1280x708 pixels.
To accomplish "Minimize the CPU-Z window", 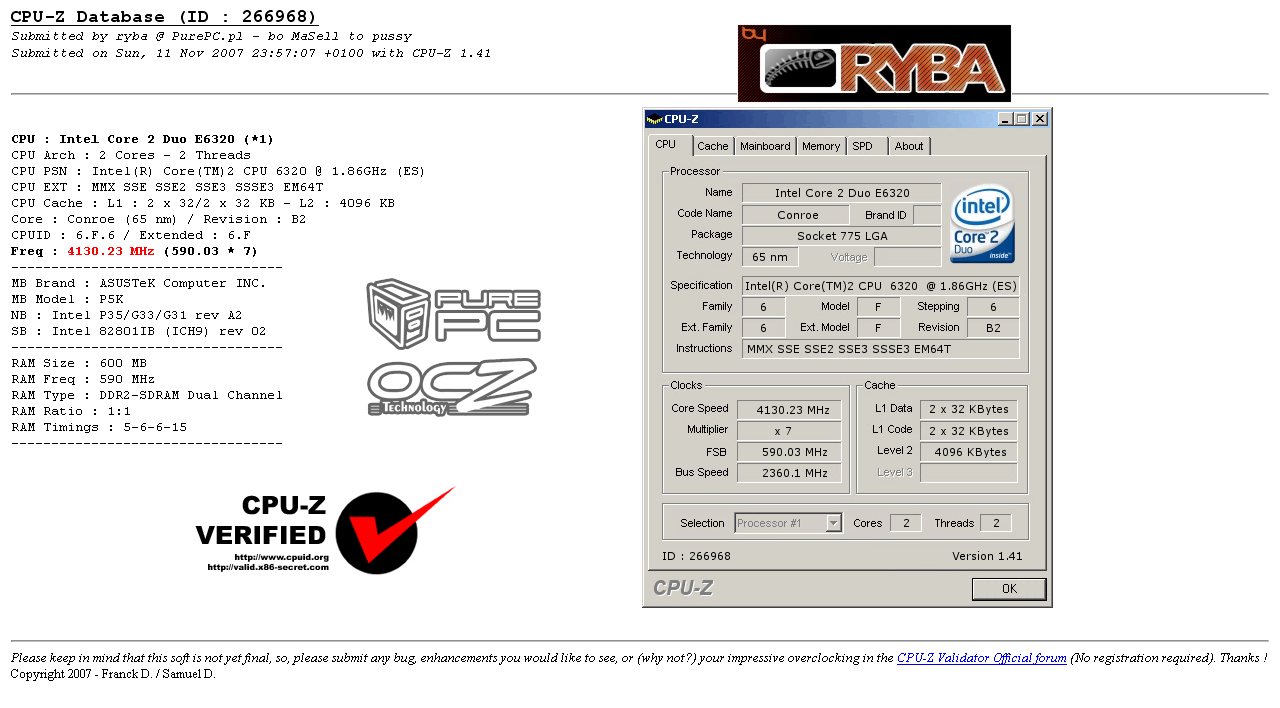I will (x=1006, y=119).
